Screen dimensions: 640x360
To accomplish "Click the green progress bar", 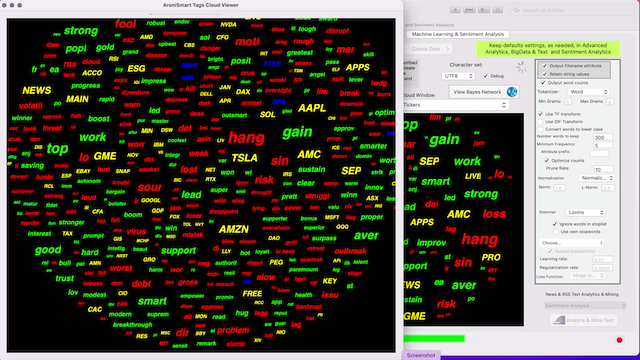I will (434, 338).
